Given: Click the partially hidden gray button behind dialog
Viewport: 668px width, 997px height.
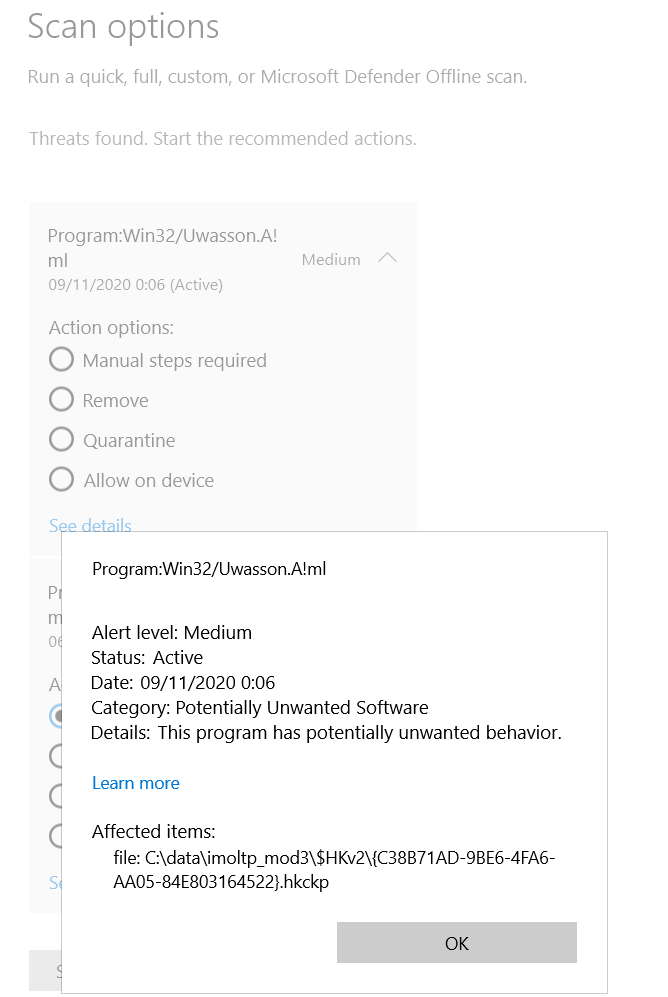Looking at the screenshot, I should click(x=45, y=970).
